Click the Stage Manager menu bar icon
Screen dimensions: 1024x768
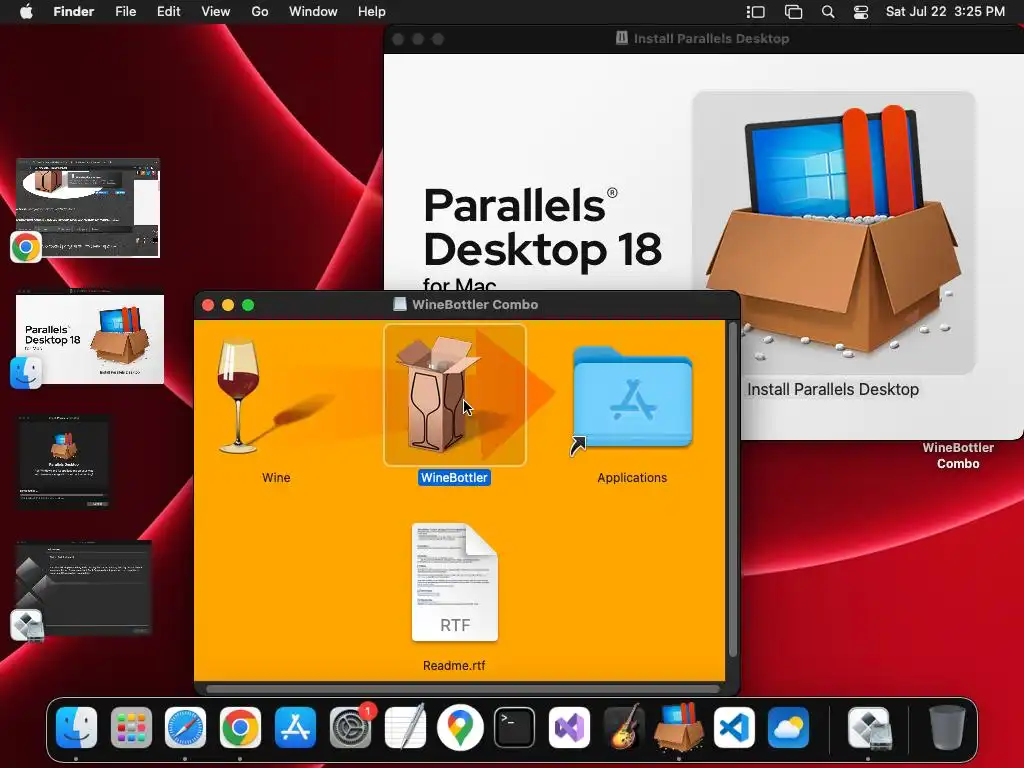pyautogui.click(x=756, y=12)
